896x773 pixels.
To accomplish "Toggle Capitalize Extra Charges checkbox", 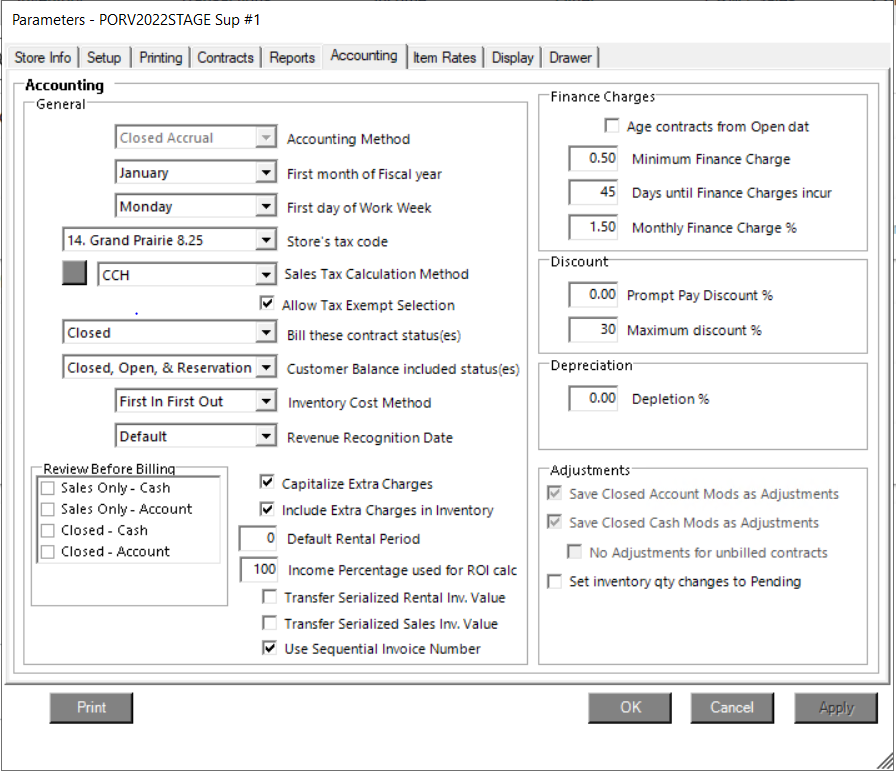I will 267,483.
